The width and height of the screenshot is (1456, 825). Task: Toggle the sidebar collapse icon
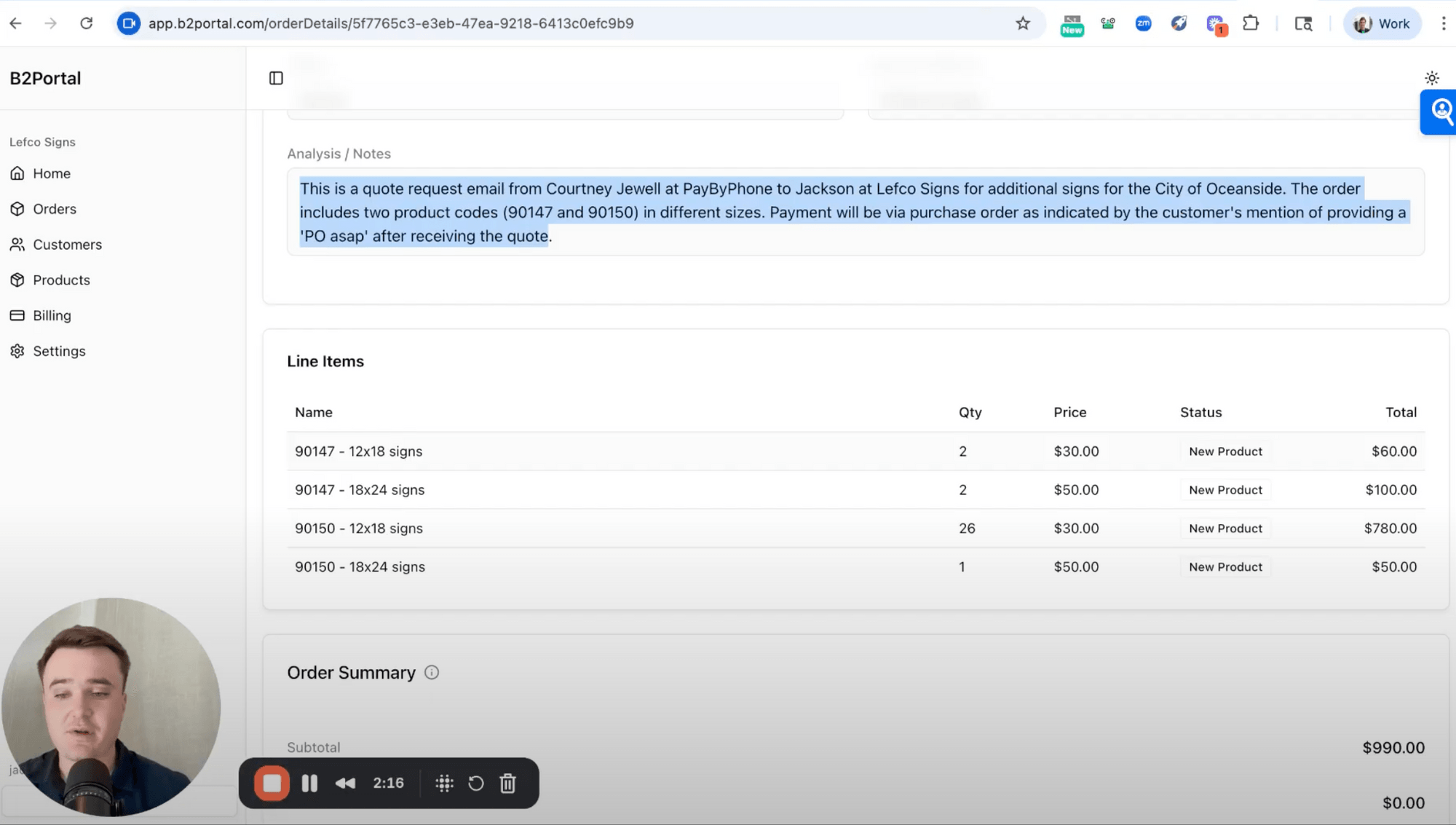pos(276,78)
